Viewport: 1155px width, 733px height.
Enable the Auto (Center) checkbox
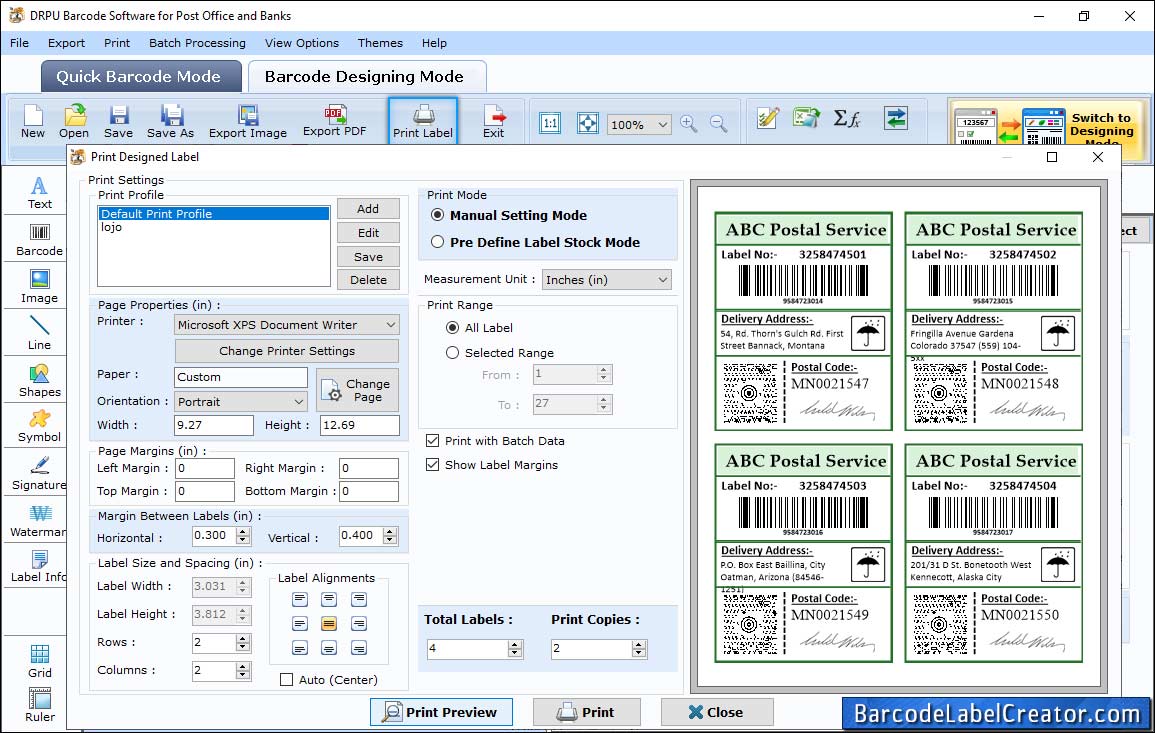point(287,679)
